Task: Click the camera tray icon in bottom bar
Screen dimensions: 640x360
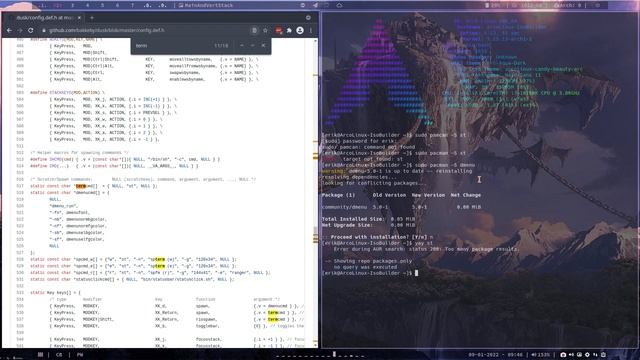Action: [563, 355]
